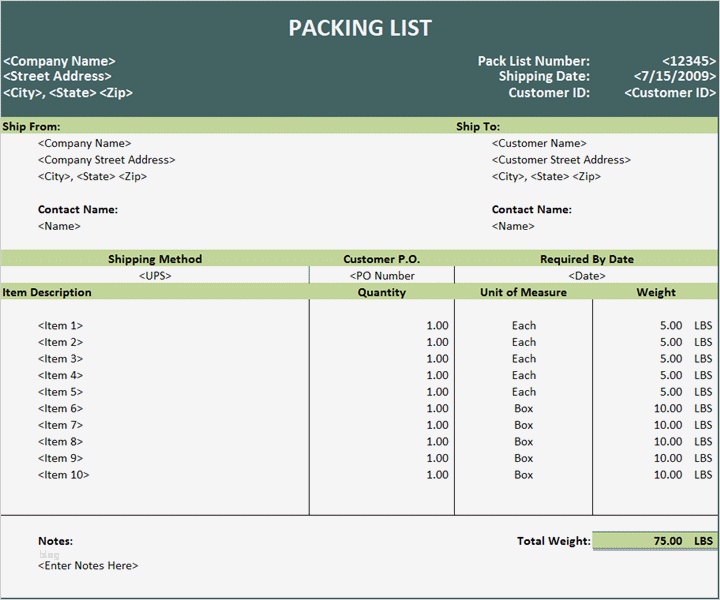Select the Item Description column header
This screenshot has height=600, width=720.
point(47,293)
